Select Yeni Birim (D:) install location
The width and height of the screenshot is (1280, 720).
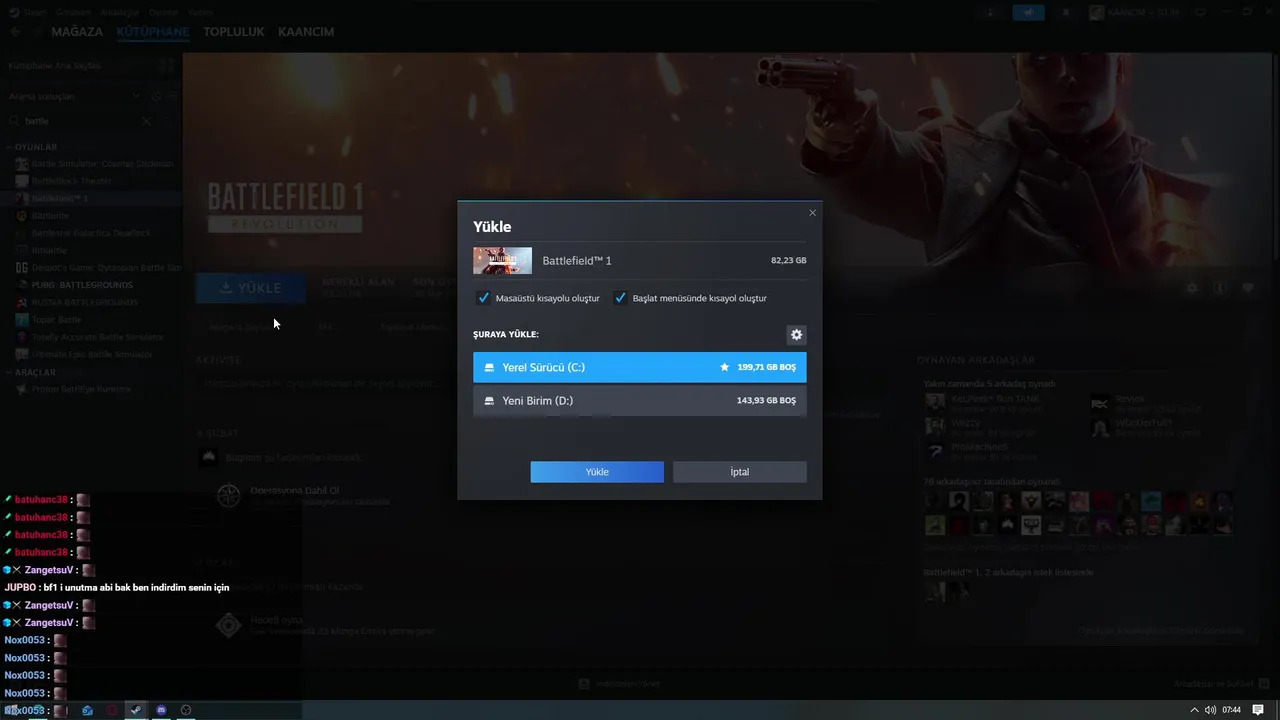coord(639,400)
